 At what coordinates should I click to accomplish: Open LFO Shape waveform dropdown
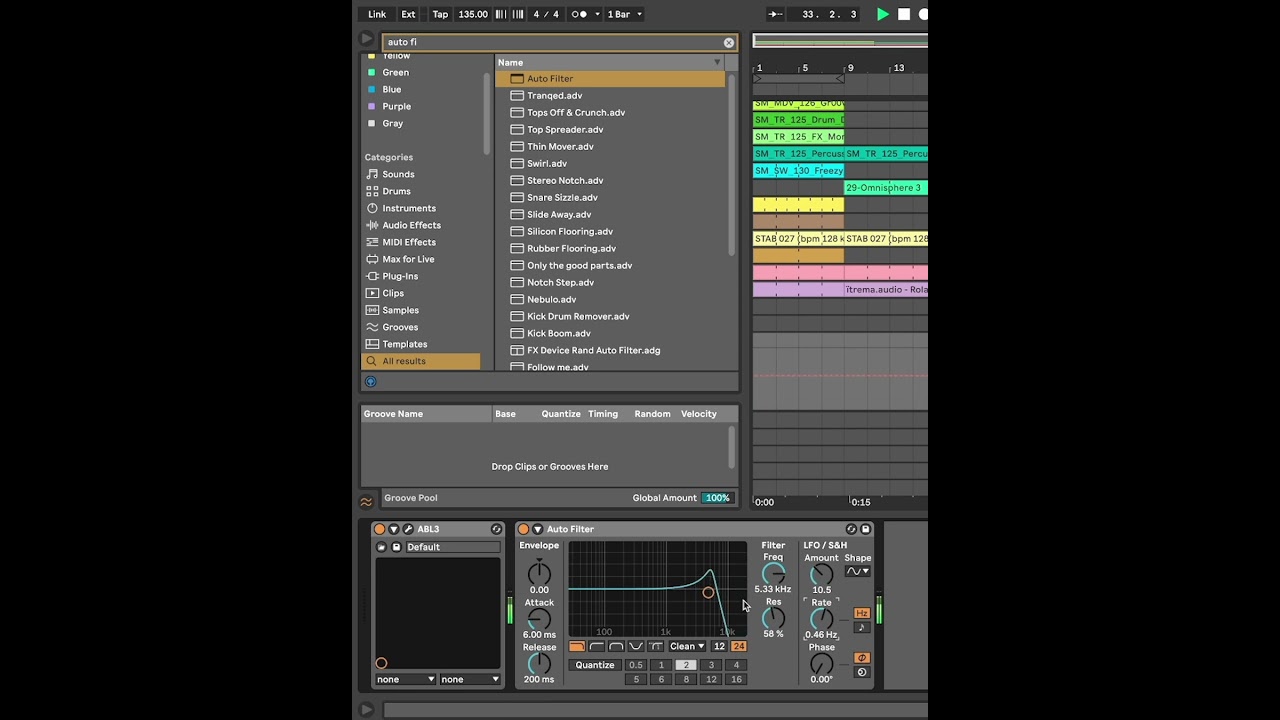(857, 571)
